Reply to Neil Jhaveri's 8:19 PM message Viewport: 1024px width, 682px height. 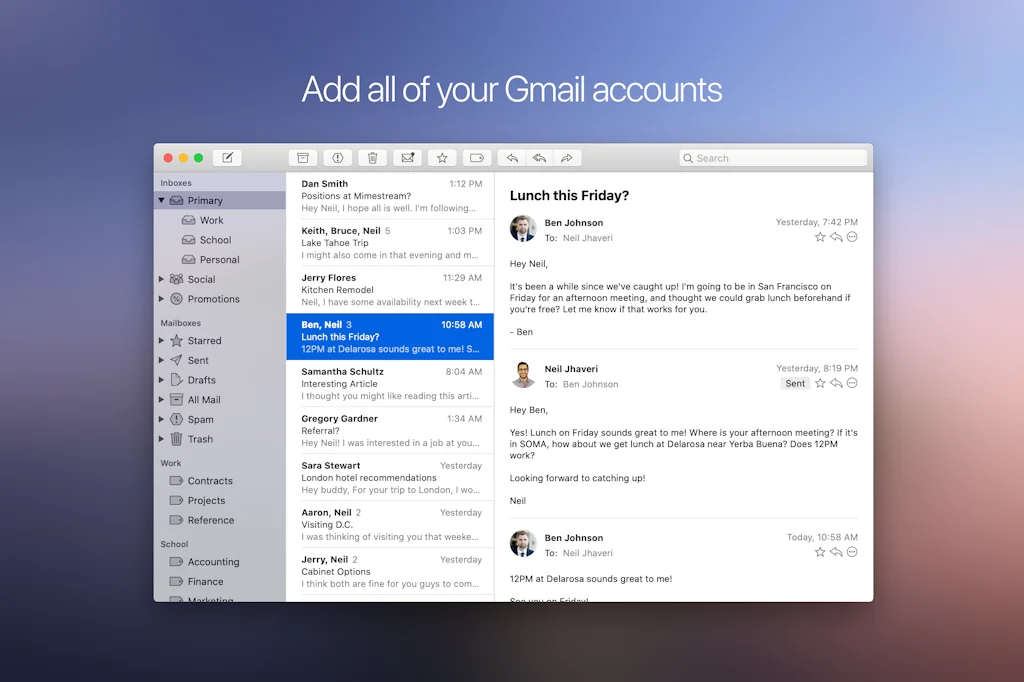coord(836,383)
